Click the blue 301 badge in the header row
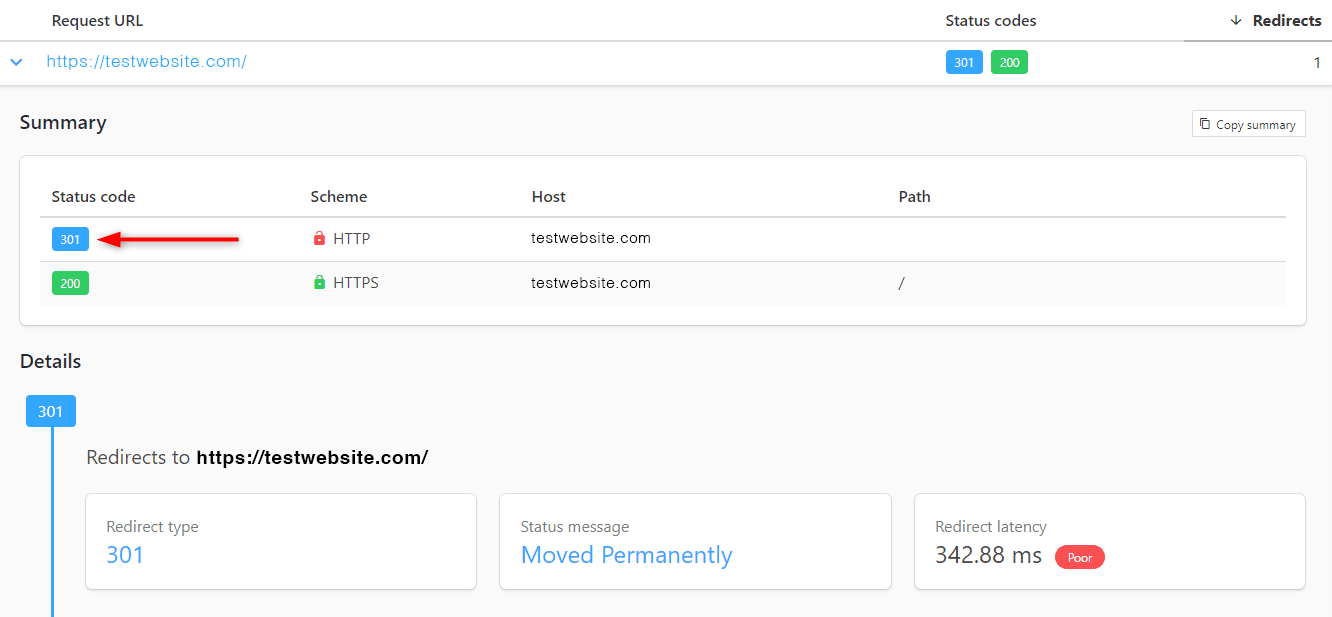The image size is (1332, 617). (x=964, y=62)
